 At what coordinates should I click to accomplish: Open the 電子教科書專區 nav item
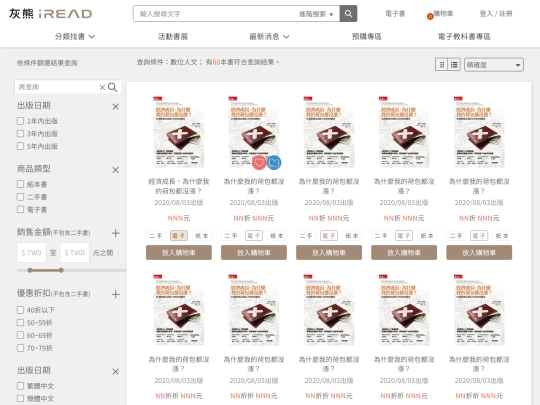464,37
